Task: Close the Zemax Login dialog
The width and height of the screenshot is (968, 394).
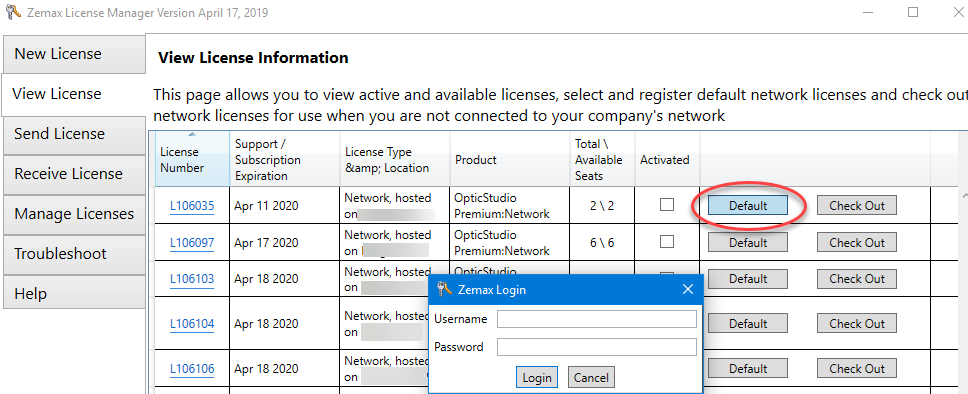Action: pos(688,289)
